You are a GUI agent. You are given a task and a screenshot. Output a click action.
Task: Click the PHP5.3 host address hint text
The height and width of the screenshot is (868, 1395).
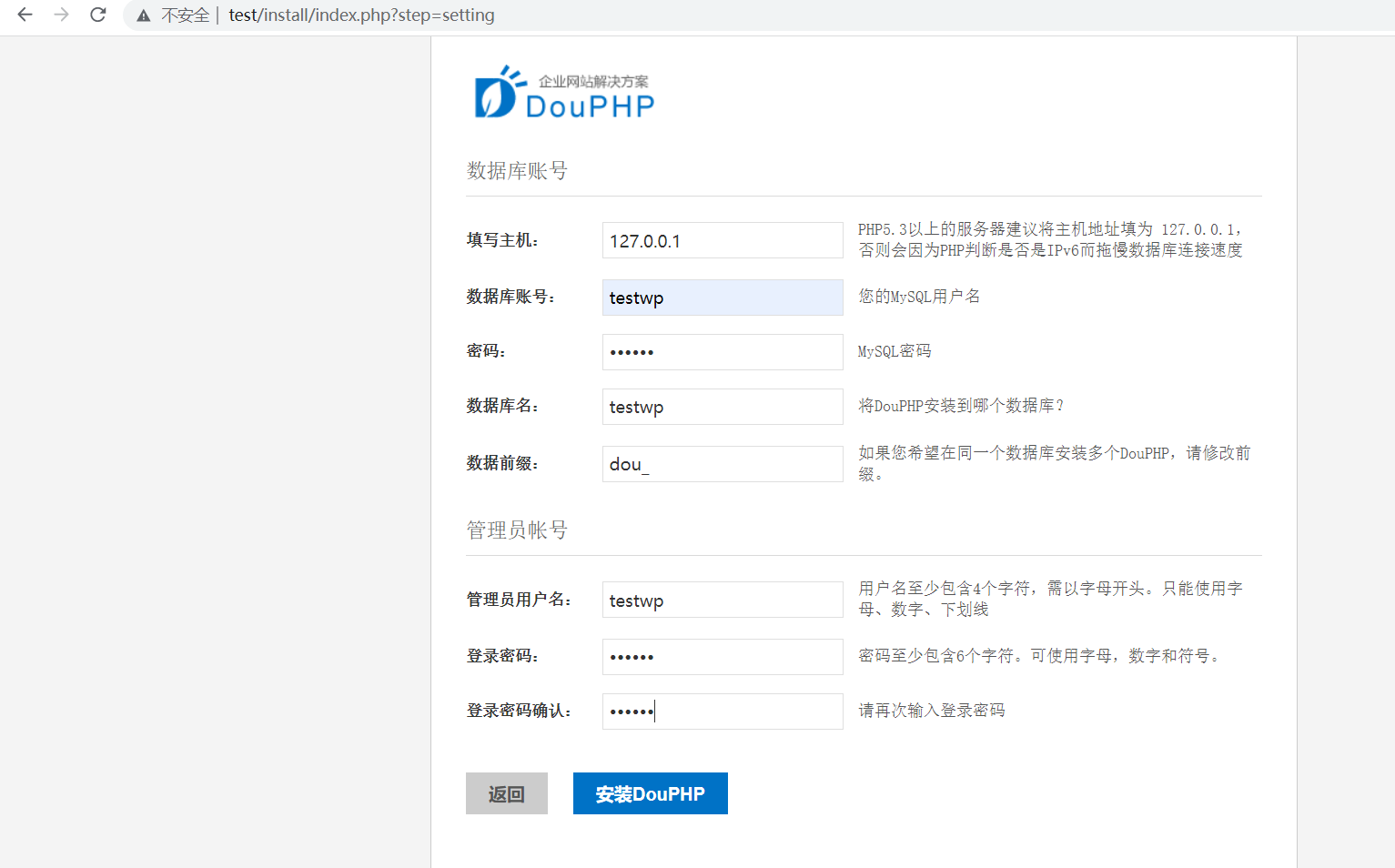(x=1051, y=239)
